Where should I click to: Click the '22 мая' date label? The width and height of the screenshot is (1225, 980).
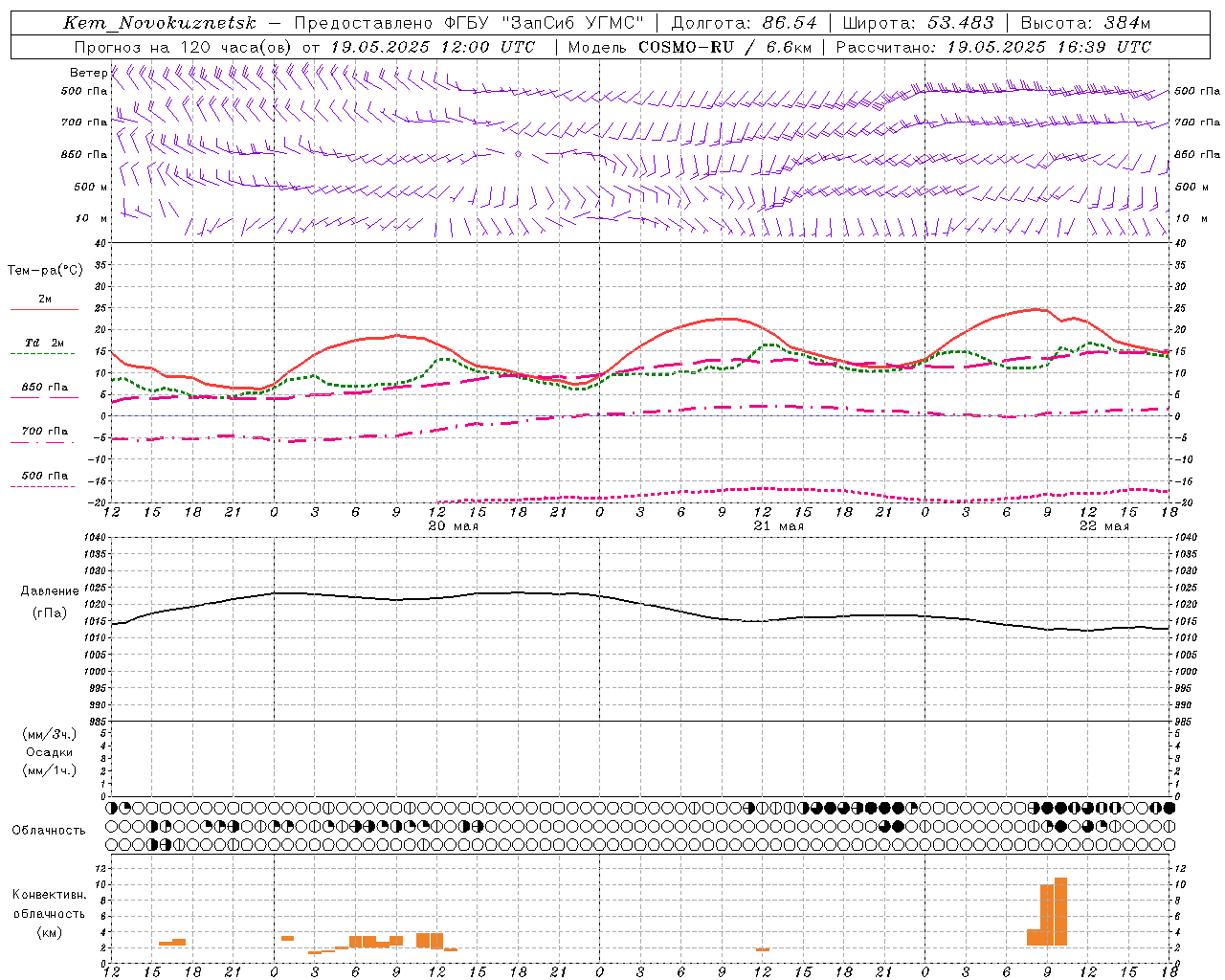click(x=1104, y=526)
